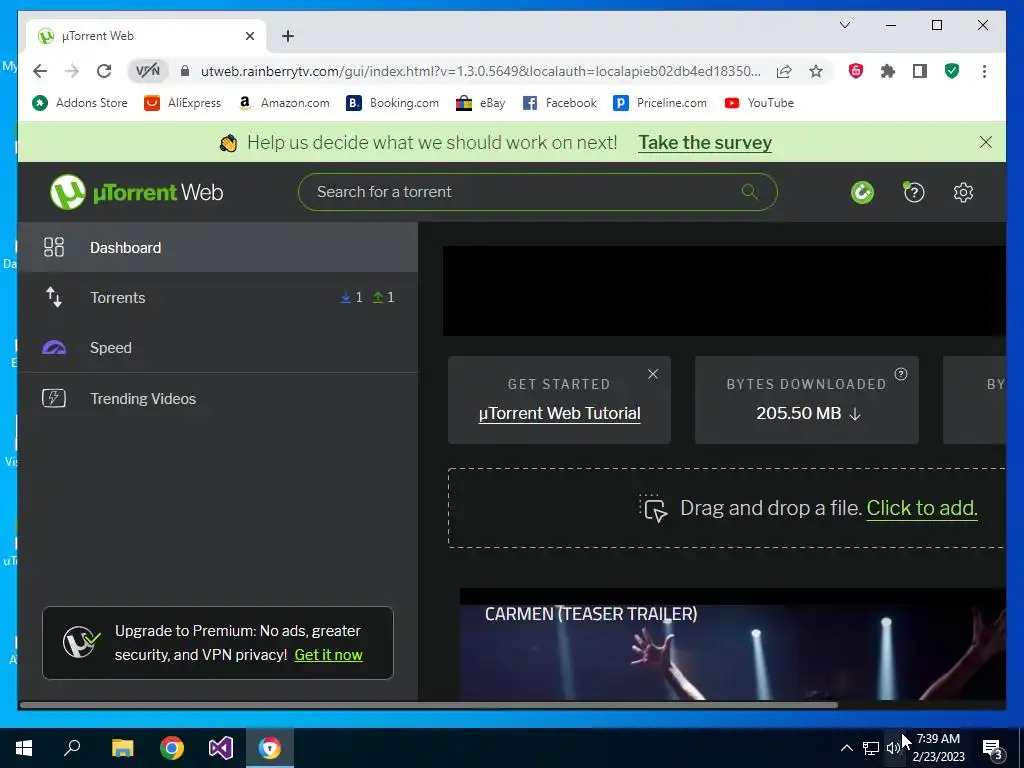Show hidden system tray icons

tap(846, 748)
